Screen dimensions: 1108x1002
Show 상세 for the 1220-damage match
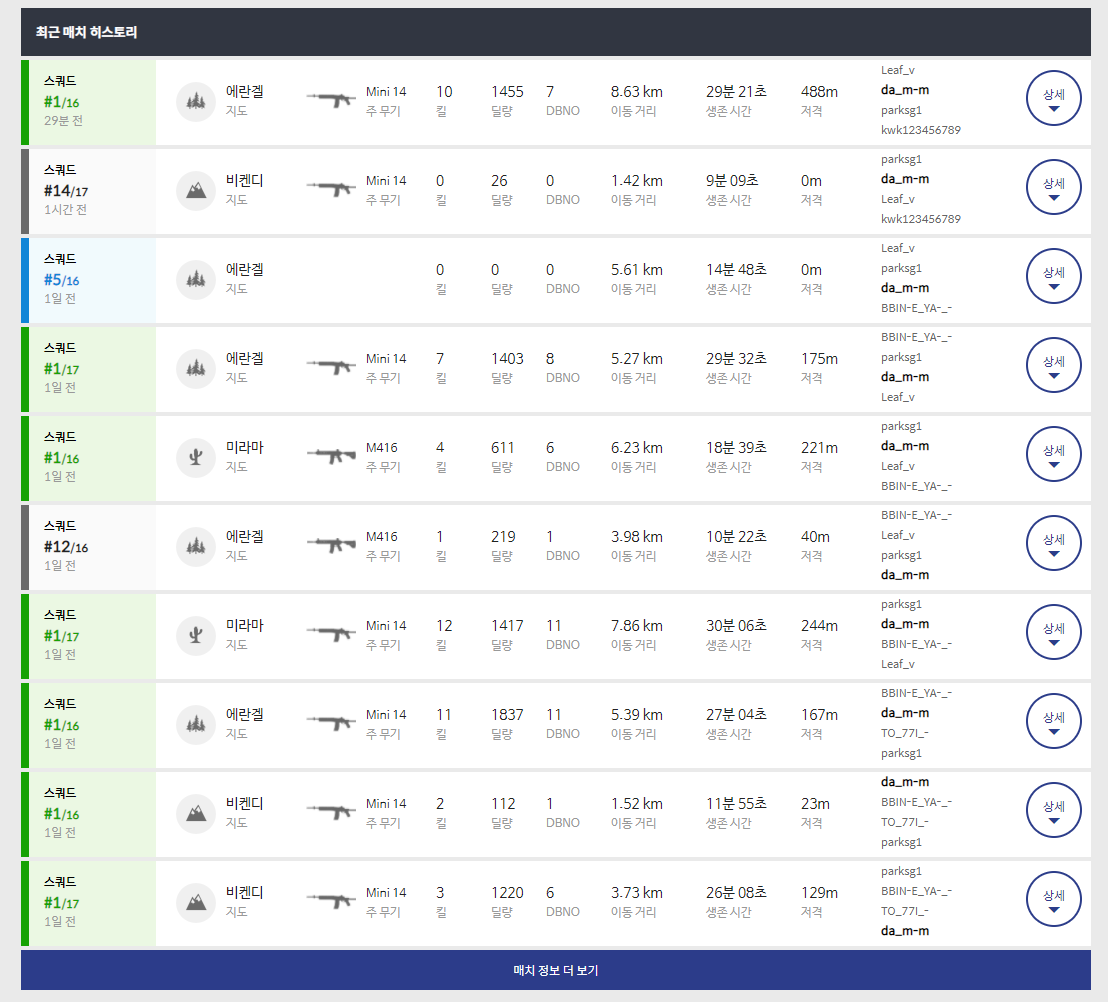coord(1054,902)
